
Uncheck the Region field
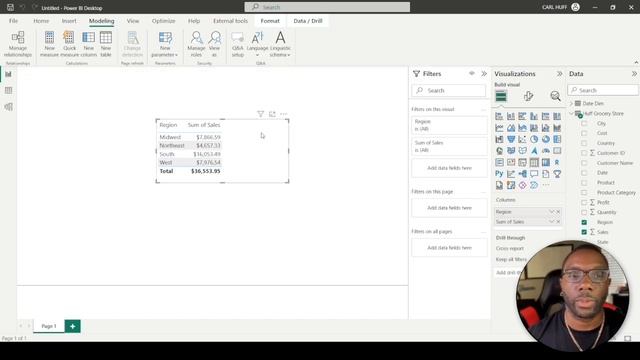(x=584, y=222)
